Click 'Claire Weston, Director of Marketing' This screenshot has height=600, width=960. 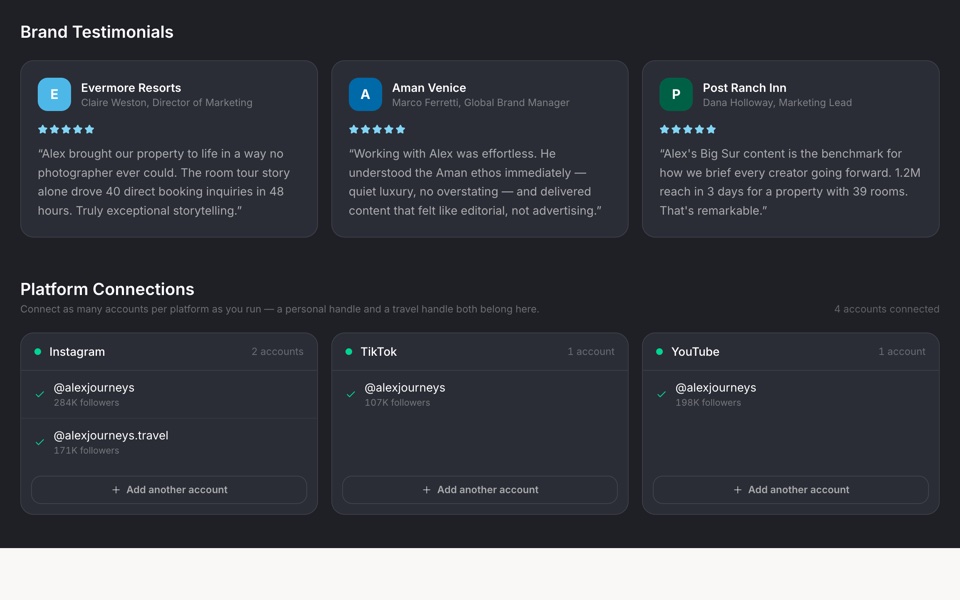click(x=167, y=103)
